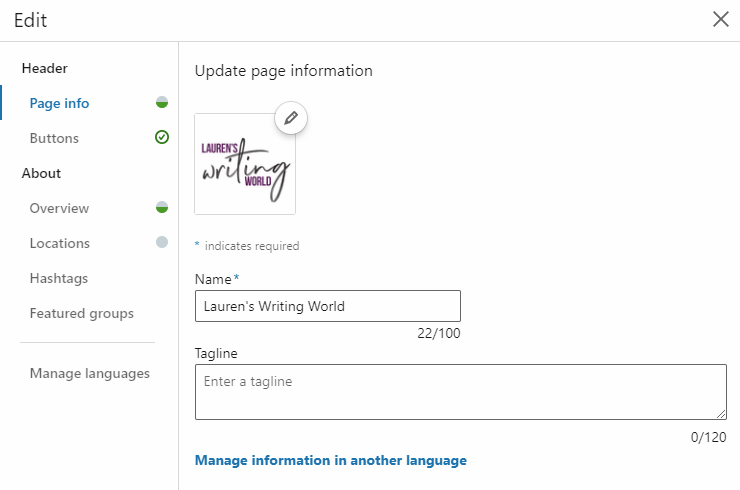Click the half-green status dot beside Page info
Screen dimensions: 740x490
(x=162, y=102)
